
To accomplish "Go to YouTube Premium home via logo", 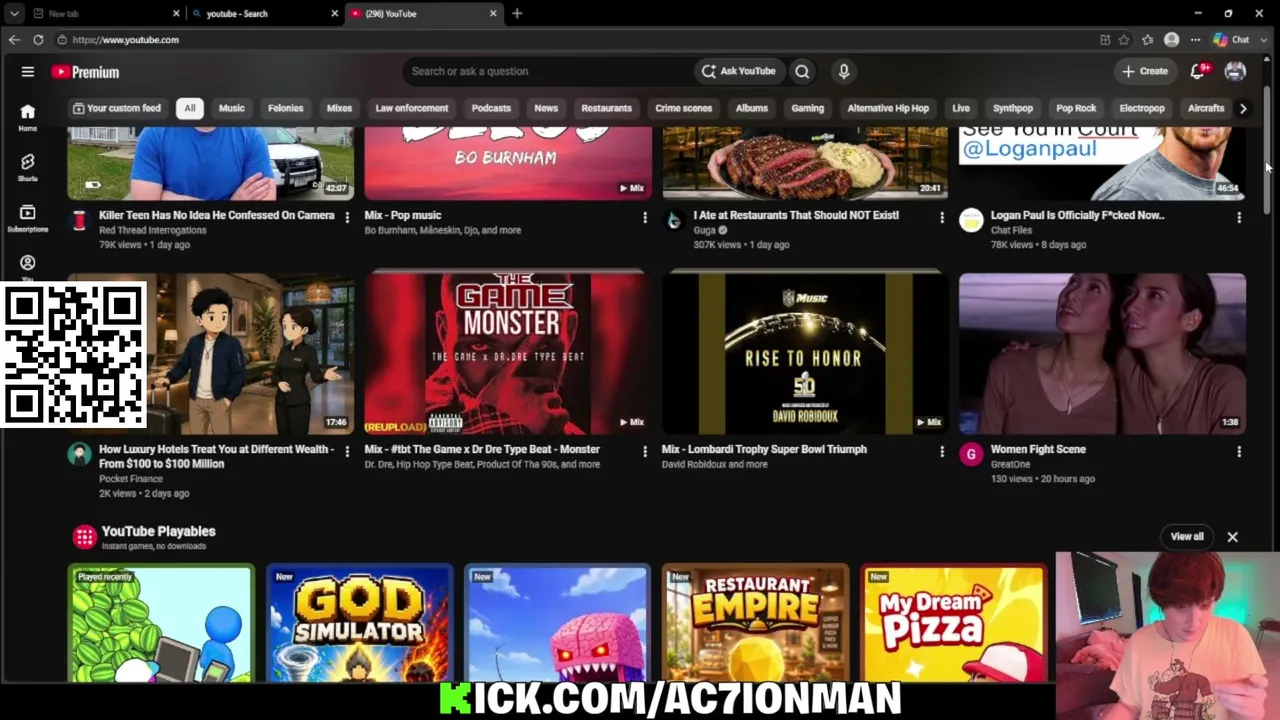I will tap(86, 72).
